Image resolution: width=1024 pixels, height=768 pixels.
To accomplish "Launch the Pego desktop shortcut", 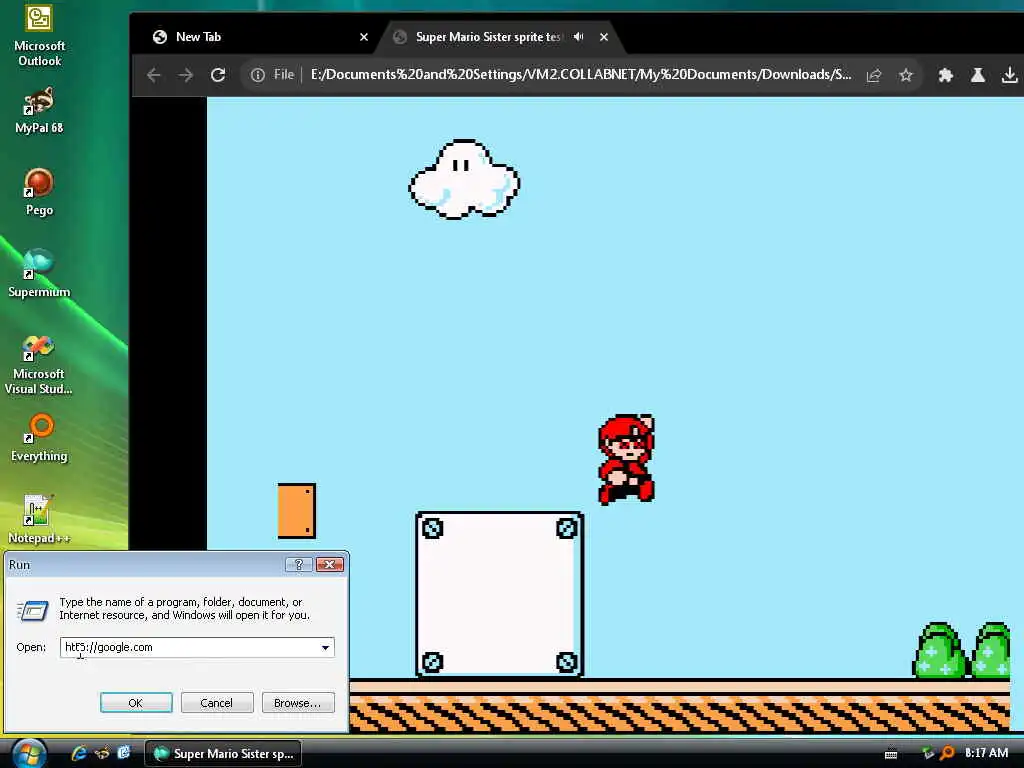I will coord(39,192).
